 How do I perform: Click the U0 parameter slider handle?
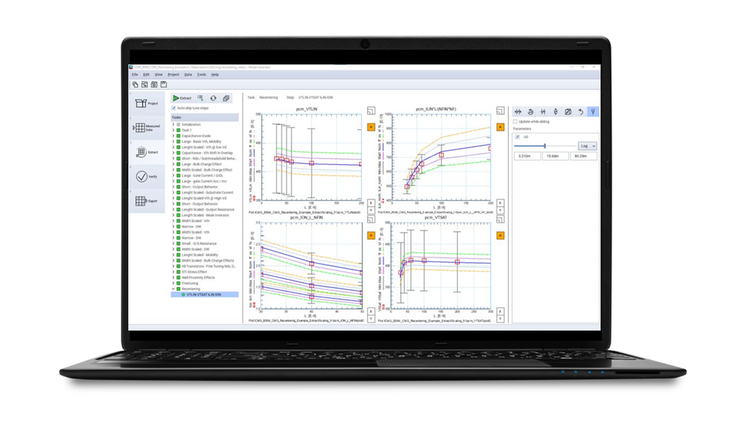[545, 146]
